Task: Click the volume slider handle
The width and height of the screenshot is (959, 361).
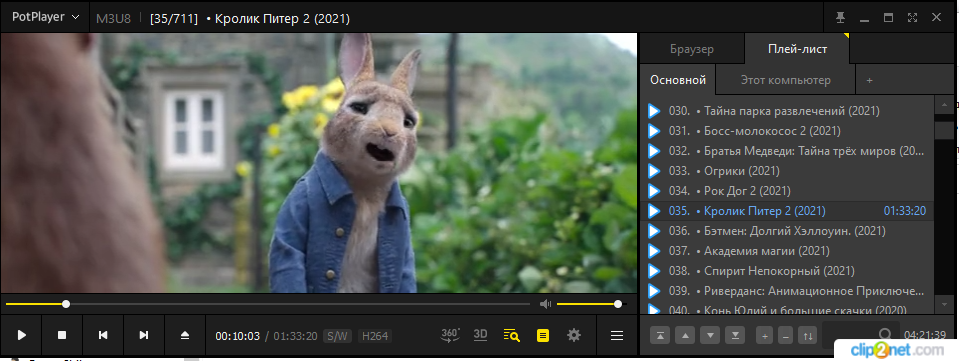Action: 618,304
